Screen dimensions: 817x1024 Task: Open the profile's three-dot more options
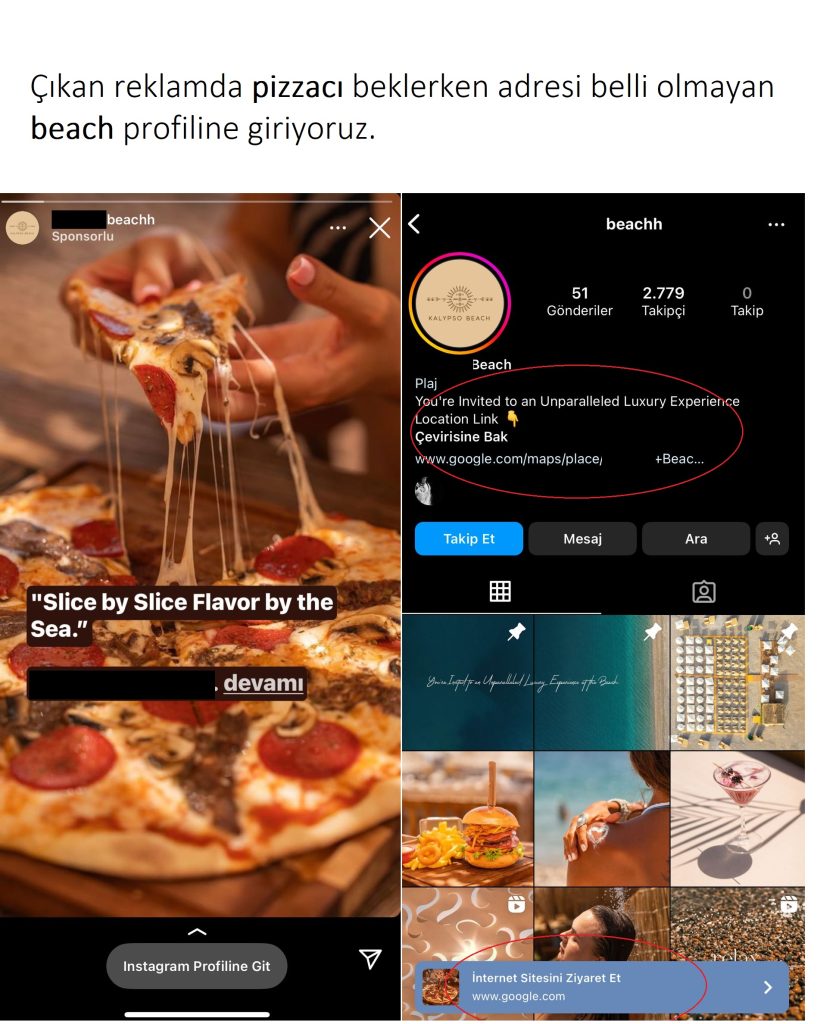776,225
